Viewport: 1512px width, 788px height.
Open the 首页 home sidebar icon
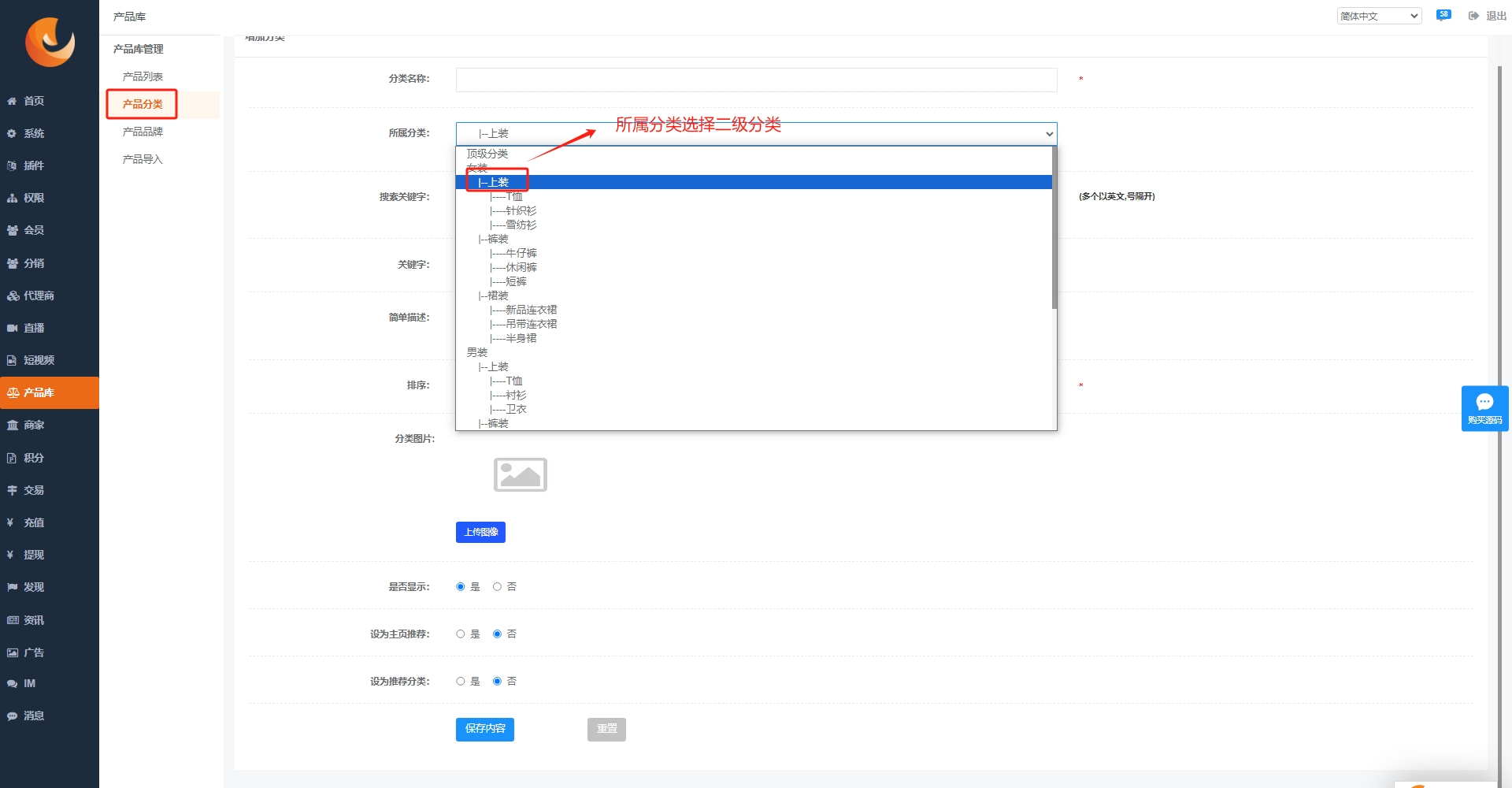(x=12, y=101)
